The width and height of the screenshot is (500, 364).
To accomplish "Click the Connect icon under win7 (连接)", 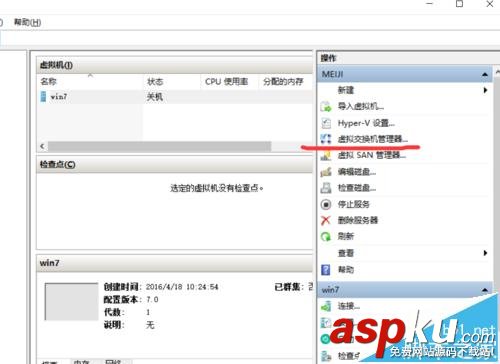I will (326, 306).
